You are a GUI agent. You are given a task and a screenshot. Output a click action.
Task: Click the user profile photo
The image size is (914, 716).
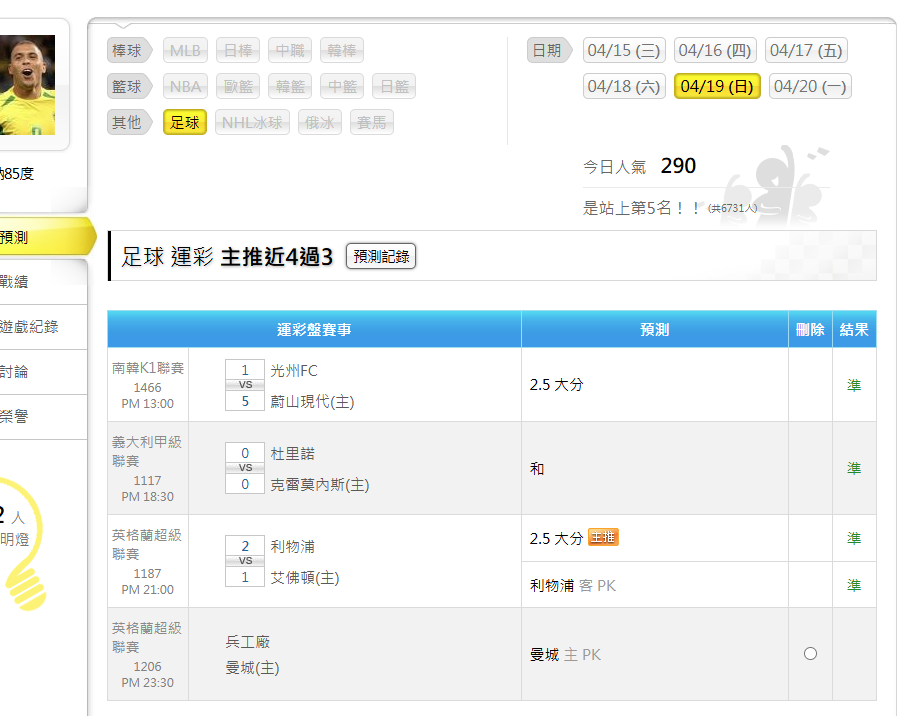(27, 85)
